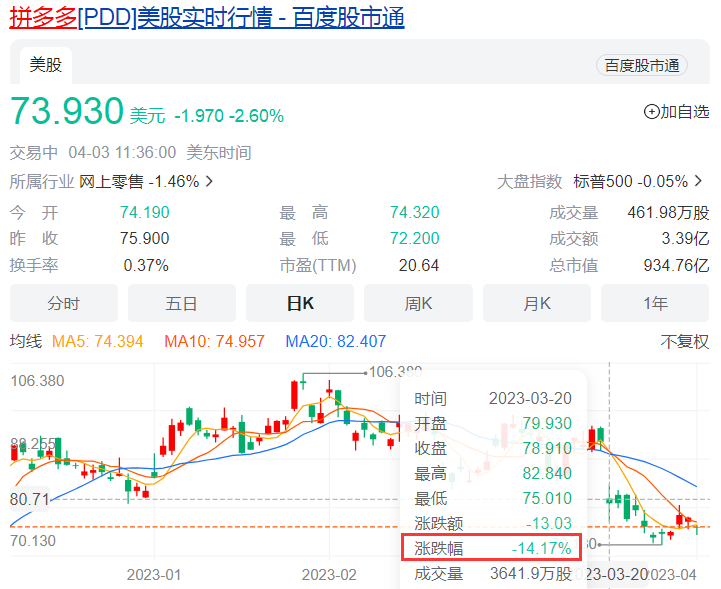
Task: Click the 2023-02 date label on chart axis
Action: (x=329, y=574)
